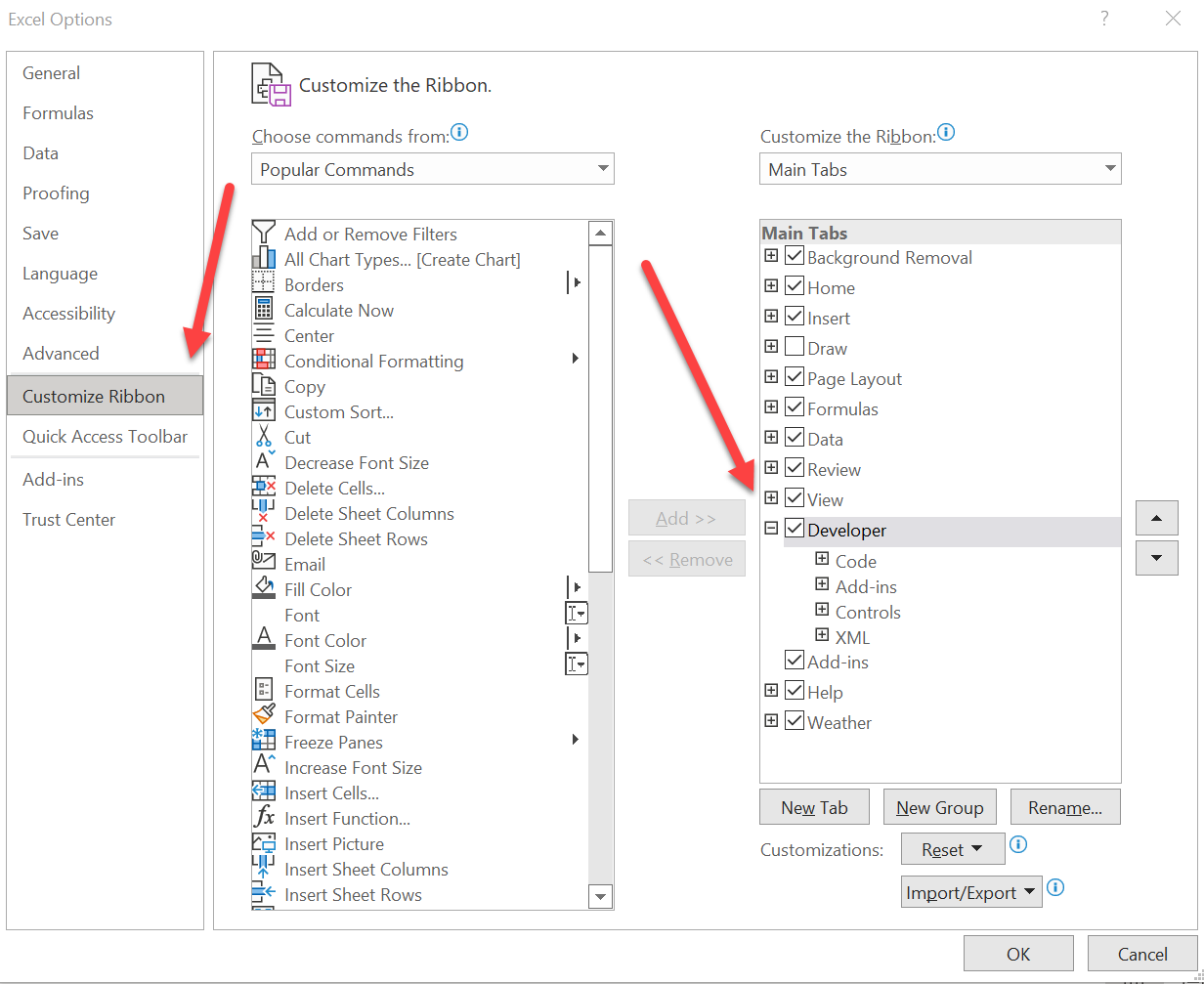Uncheck the Weather tab checkbox

coord(795,720)
